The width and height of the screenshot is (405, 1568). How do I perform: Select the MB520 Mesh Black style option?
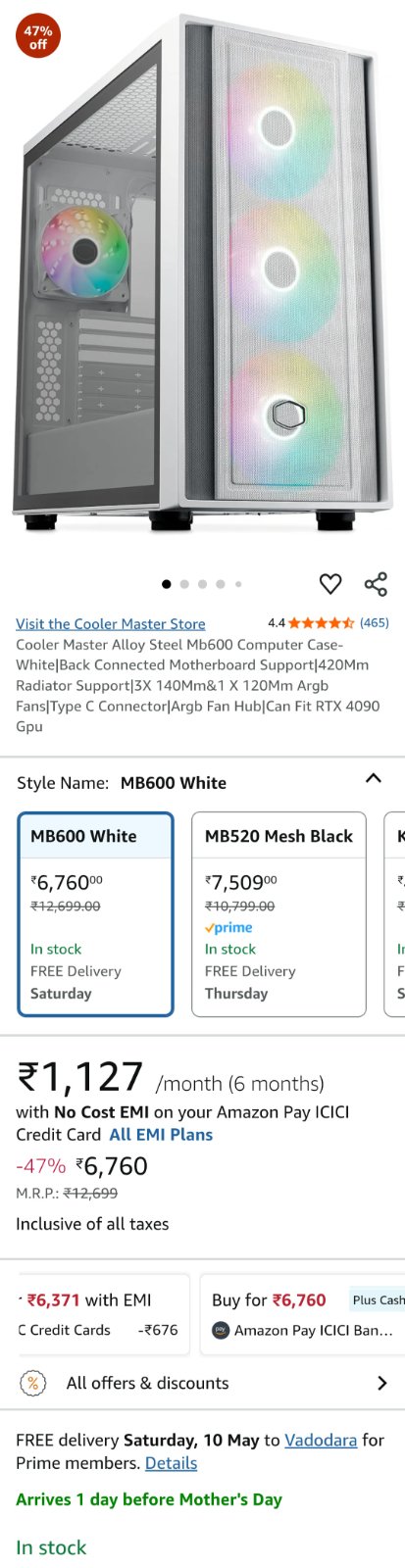[x=278, y=914]
